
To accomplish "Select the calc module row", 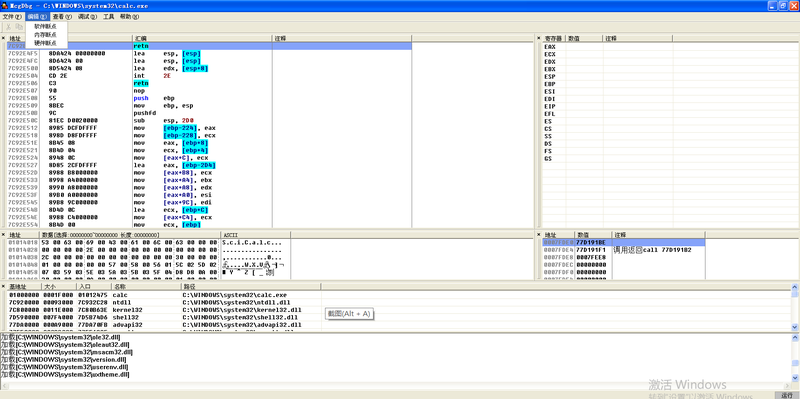I will tap(164, 295).
